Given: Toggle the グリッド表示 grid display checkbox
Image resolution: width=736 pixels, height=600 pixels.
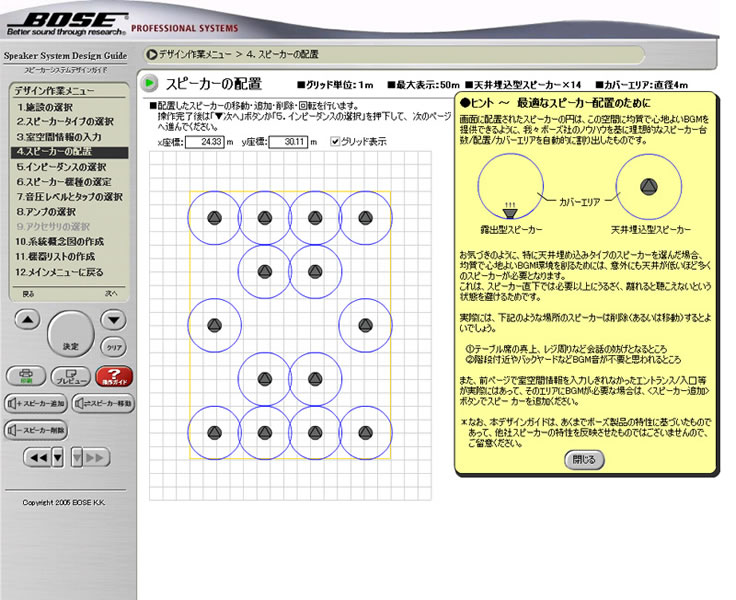Looking at the screenshot, I should pyautogui.click(x=336, y=141).
